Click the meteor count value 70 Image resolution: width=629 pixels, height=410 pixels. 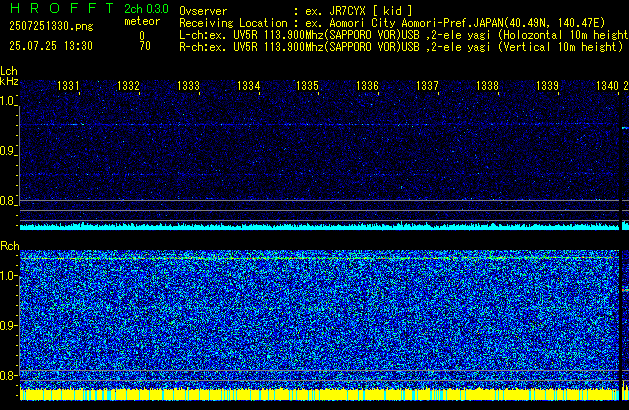click(x=145, y=46)
